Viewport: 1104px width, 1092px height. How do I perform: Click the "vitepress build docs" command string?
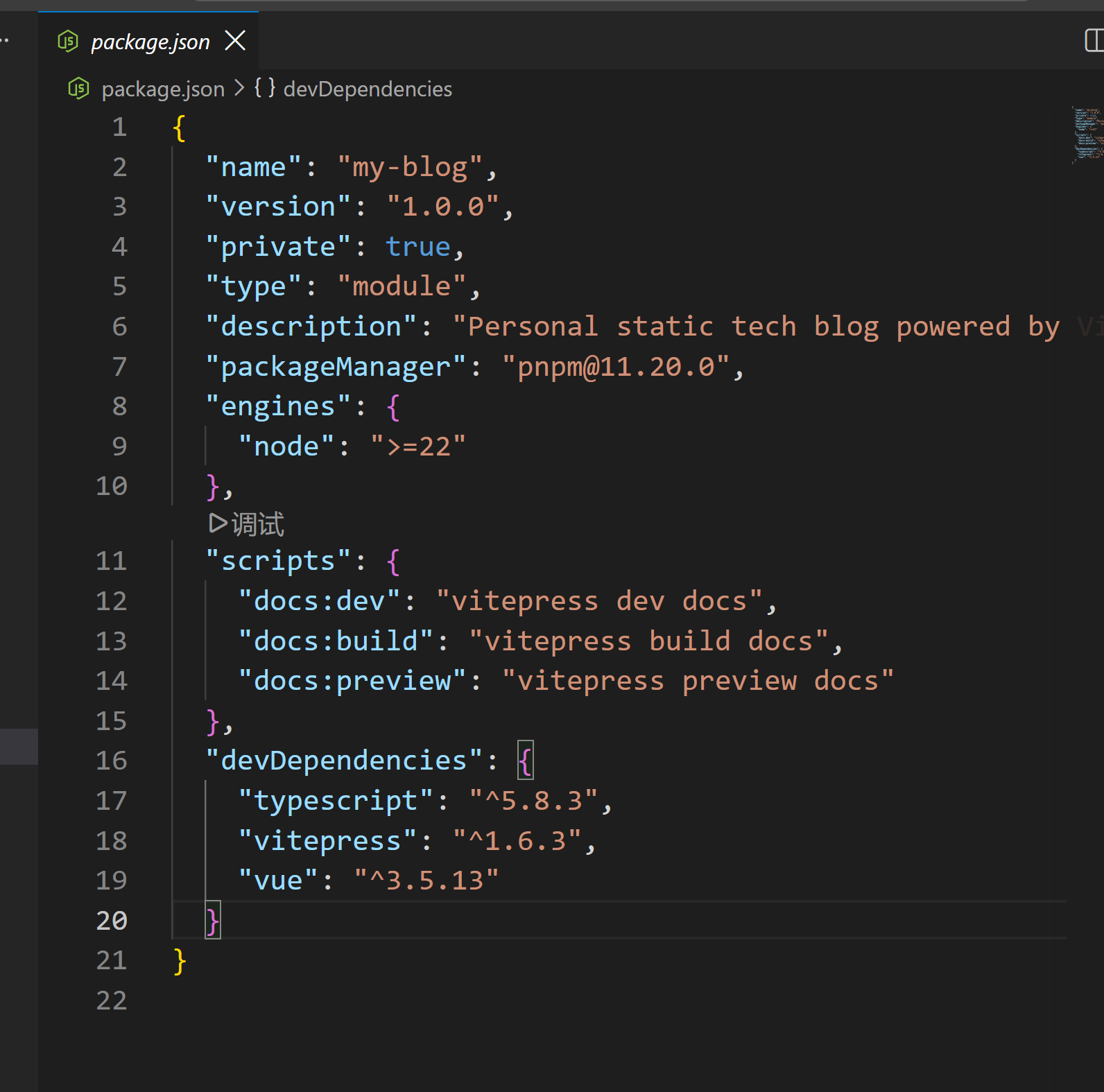[x=648, y=641]
